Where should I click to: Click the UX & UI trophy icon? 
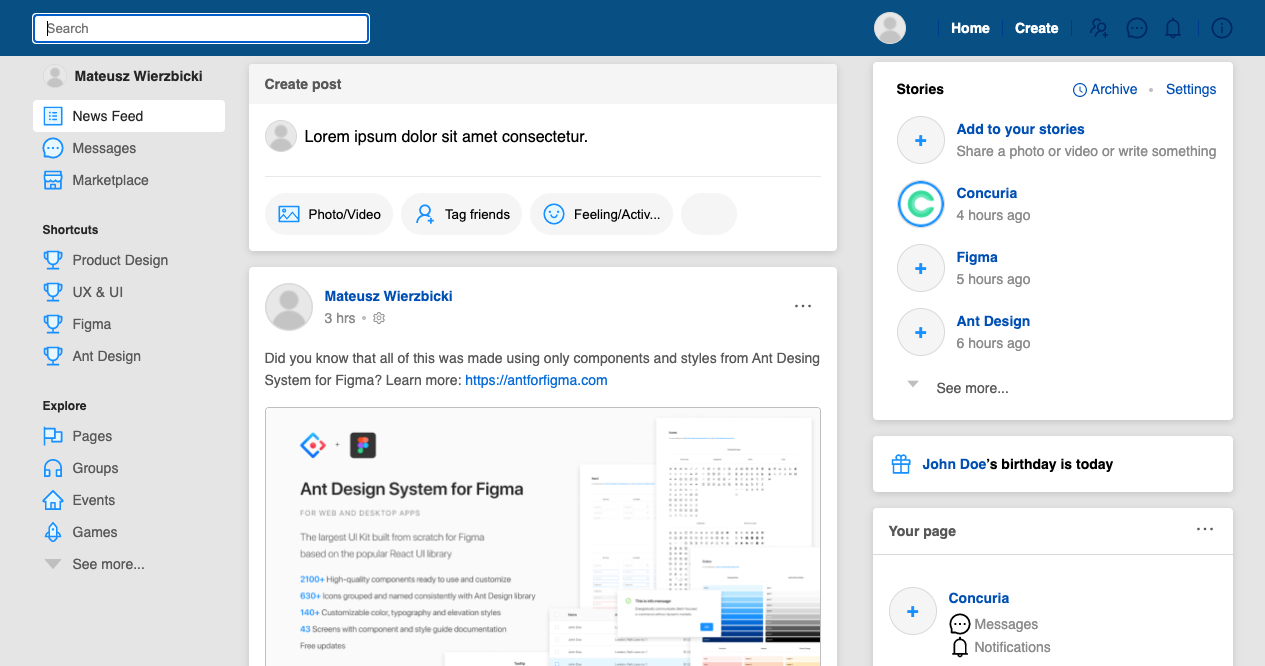[53, 292]
